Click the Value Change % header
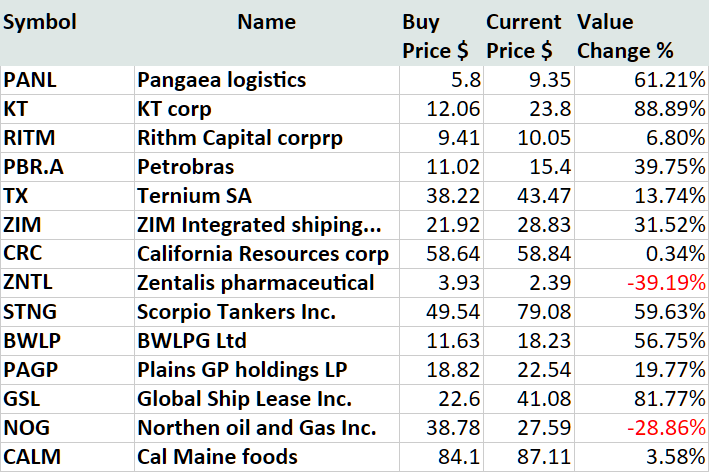 coord(625,36)
